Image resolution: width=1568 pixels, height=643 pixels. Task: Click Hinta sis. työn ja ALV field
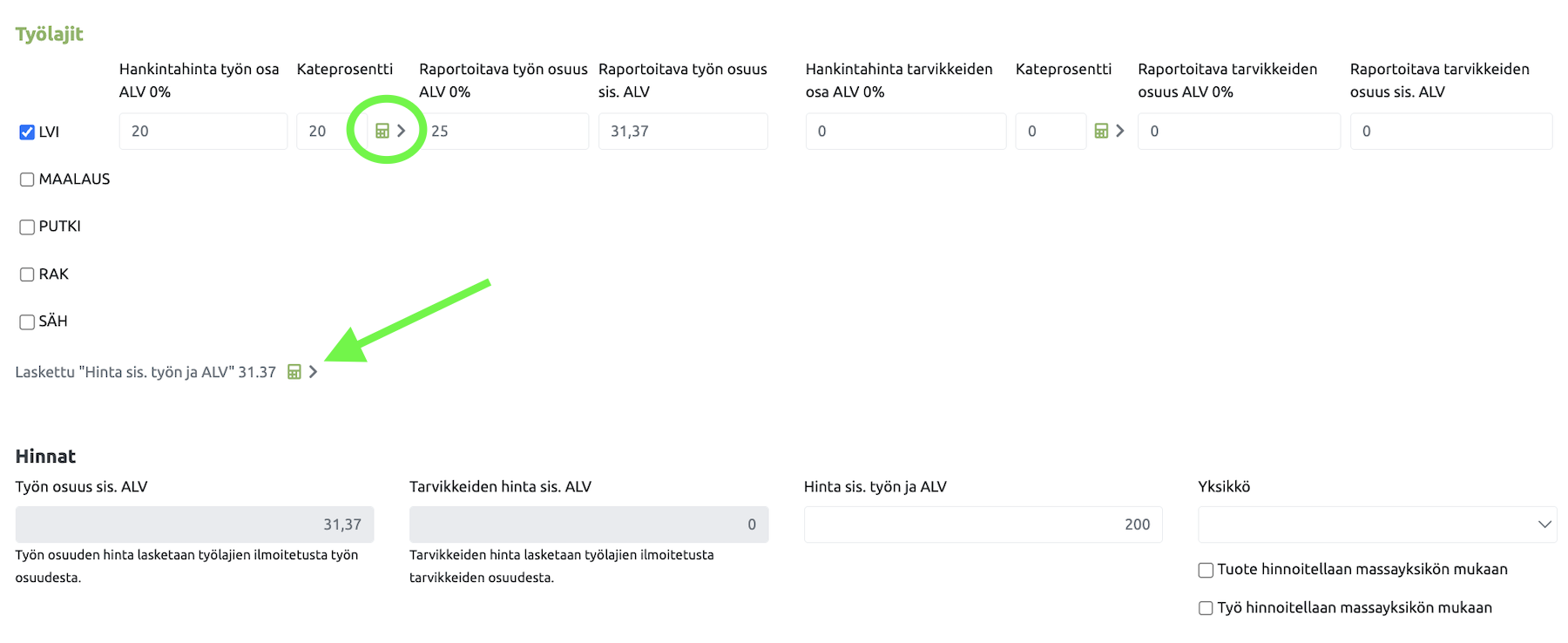pos(983,525)
